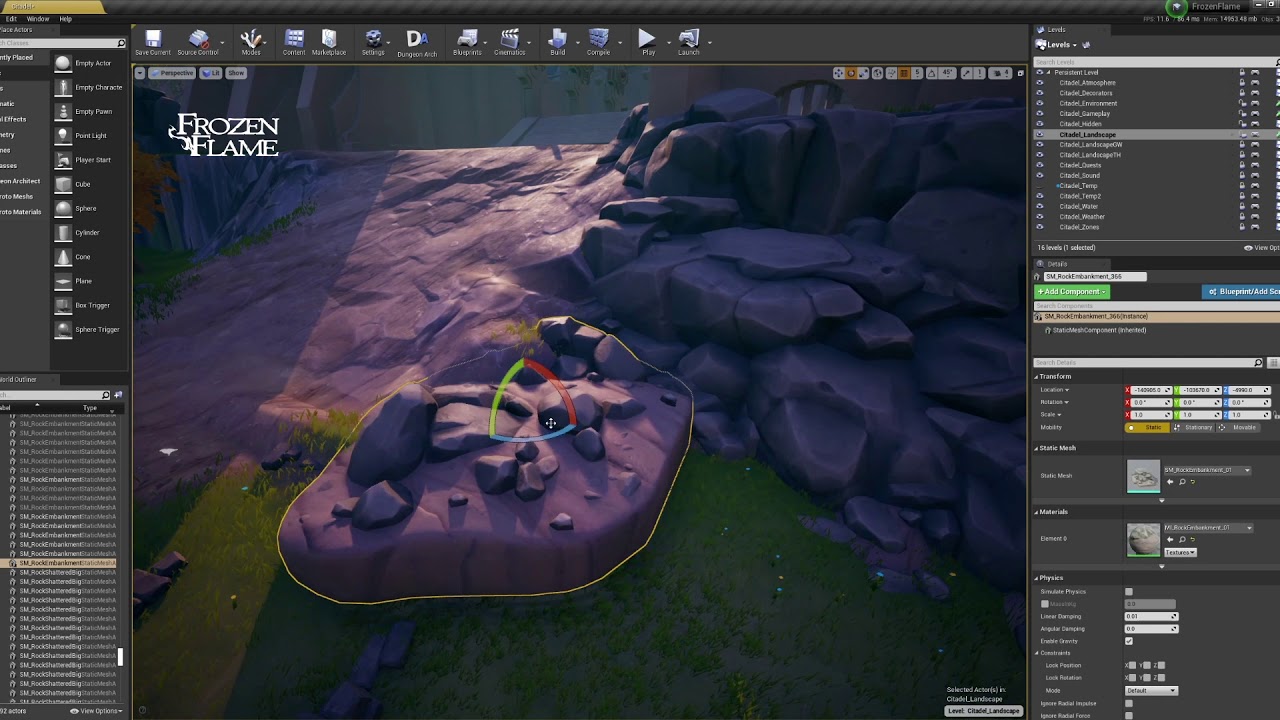Hide the Citadel_Decorators level
Screen dimensions: 1280x720
coord(1039,93)
